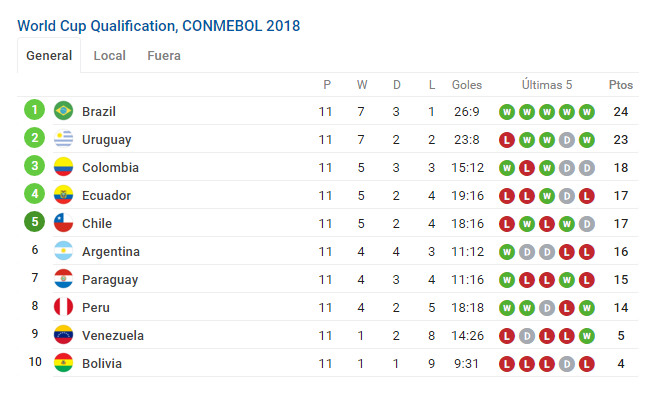Click the Paraguay flag icon

pos(63,279)
